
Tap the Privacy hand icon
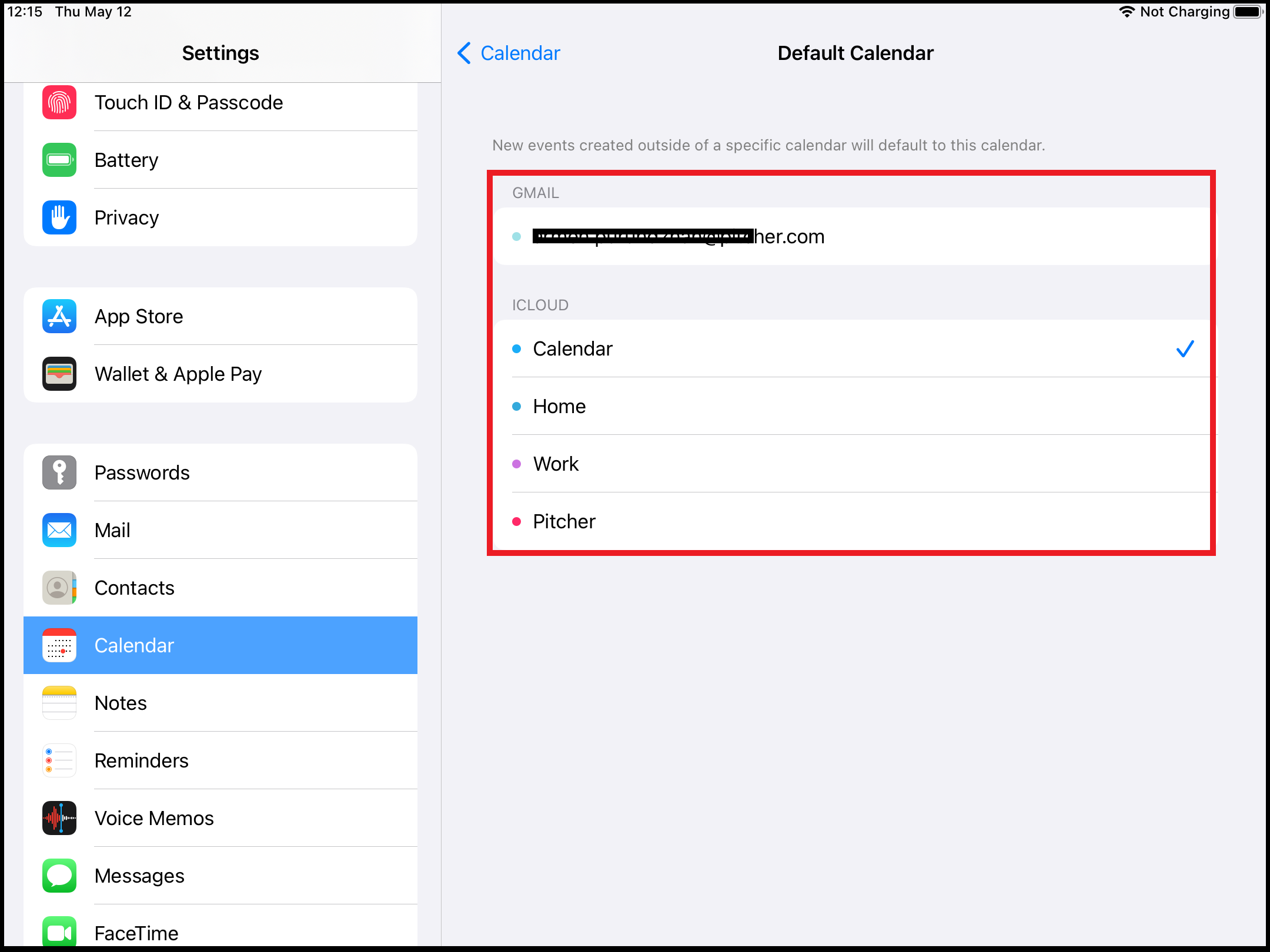coord(59,217)
